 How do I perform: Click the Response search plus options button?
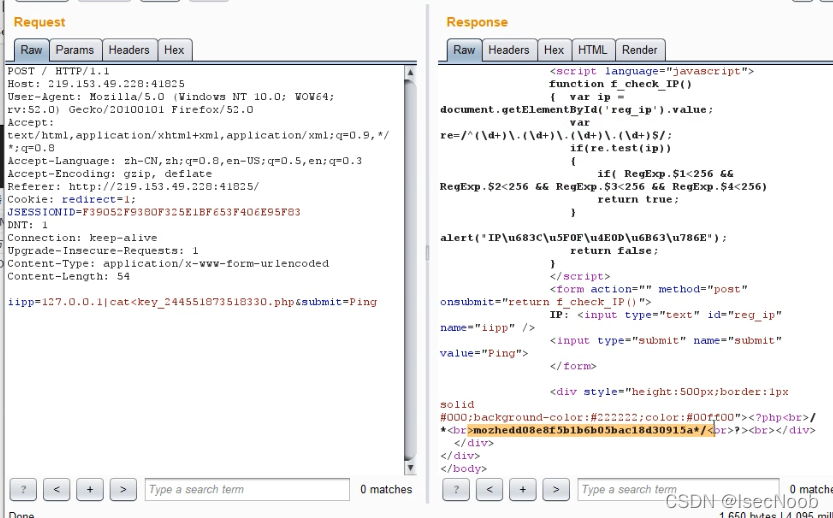coord(523,489)
